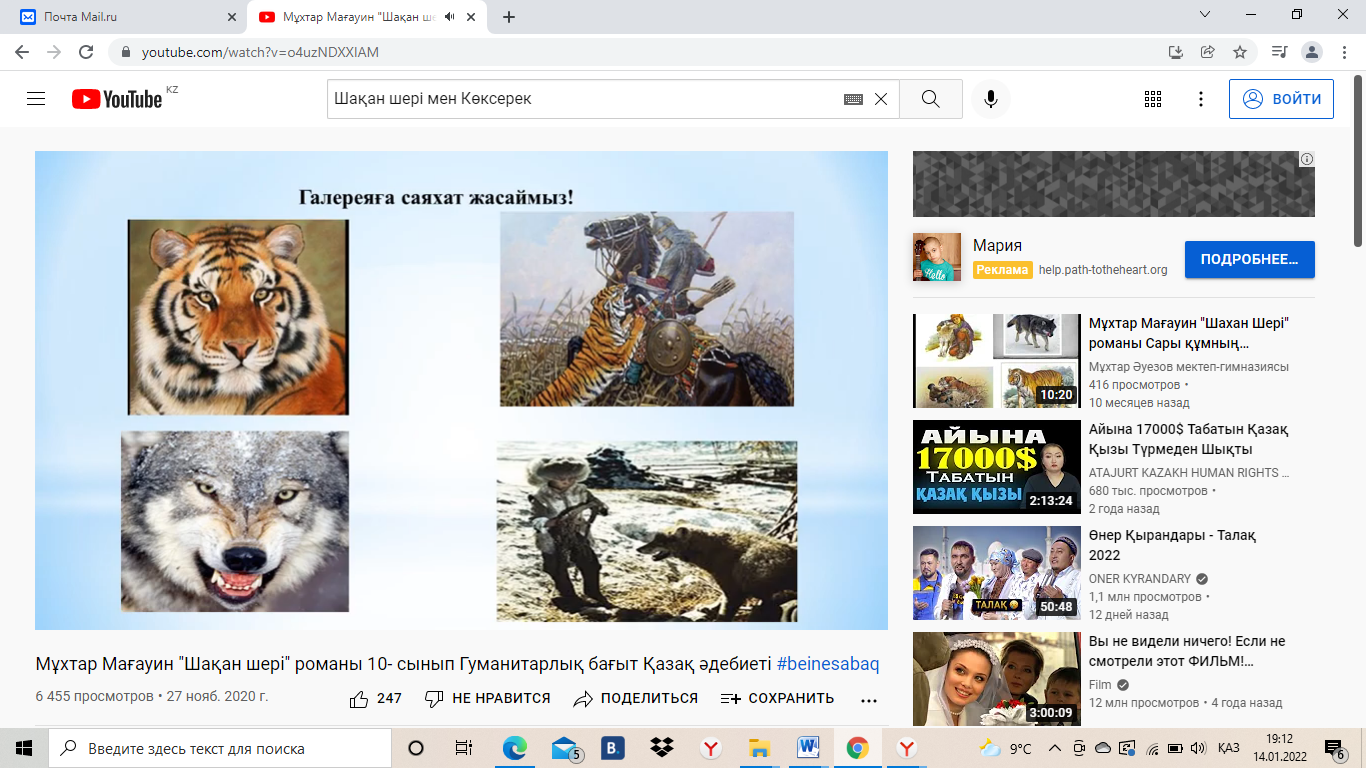Screen dimensions: 1366x768
Task: Play the Өнер Қырандары Талақ 2022 thumbnail
Action: [x=997, y=573]
